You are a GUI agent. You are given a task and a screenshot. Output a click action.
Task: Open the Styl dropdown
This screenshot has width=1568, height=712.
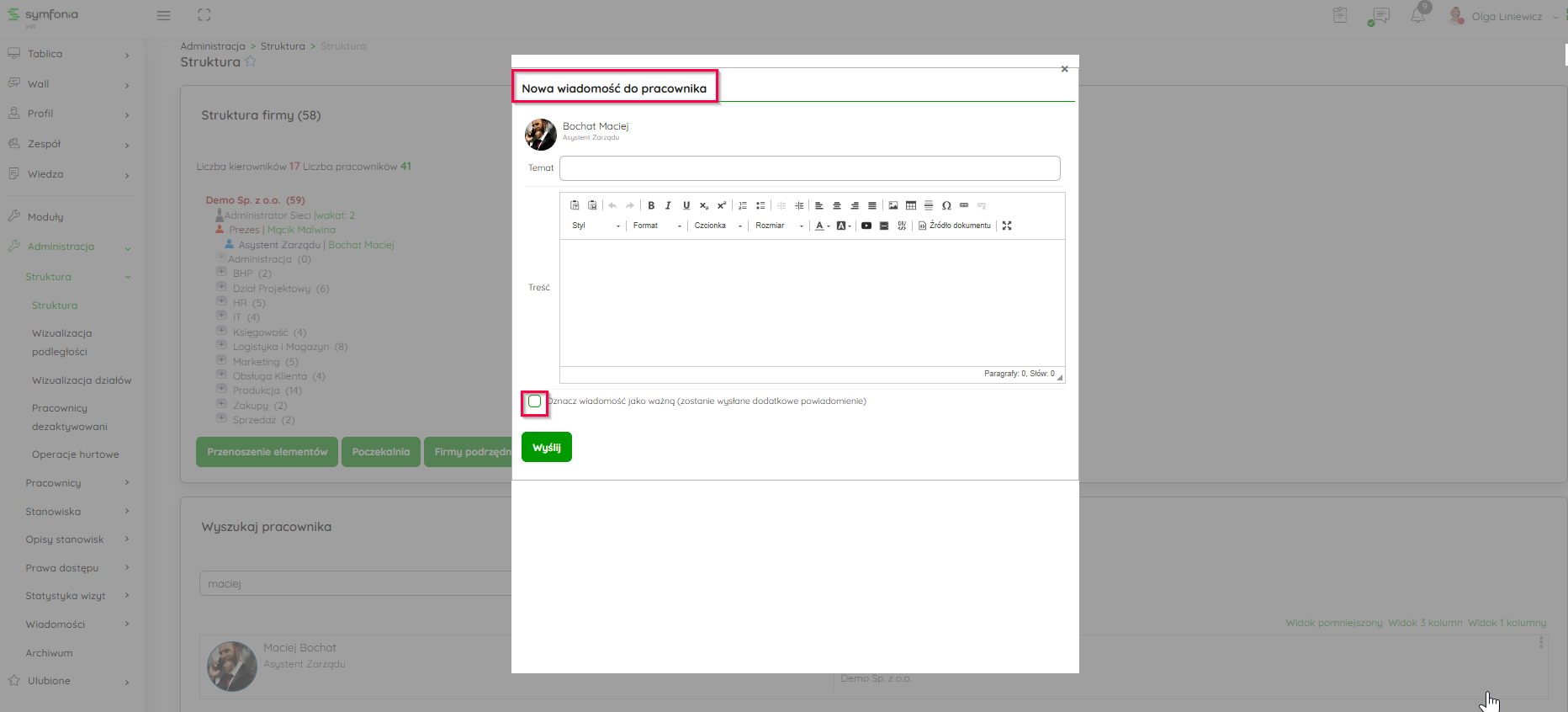click(x=596, y=226)
